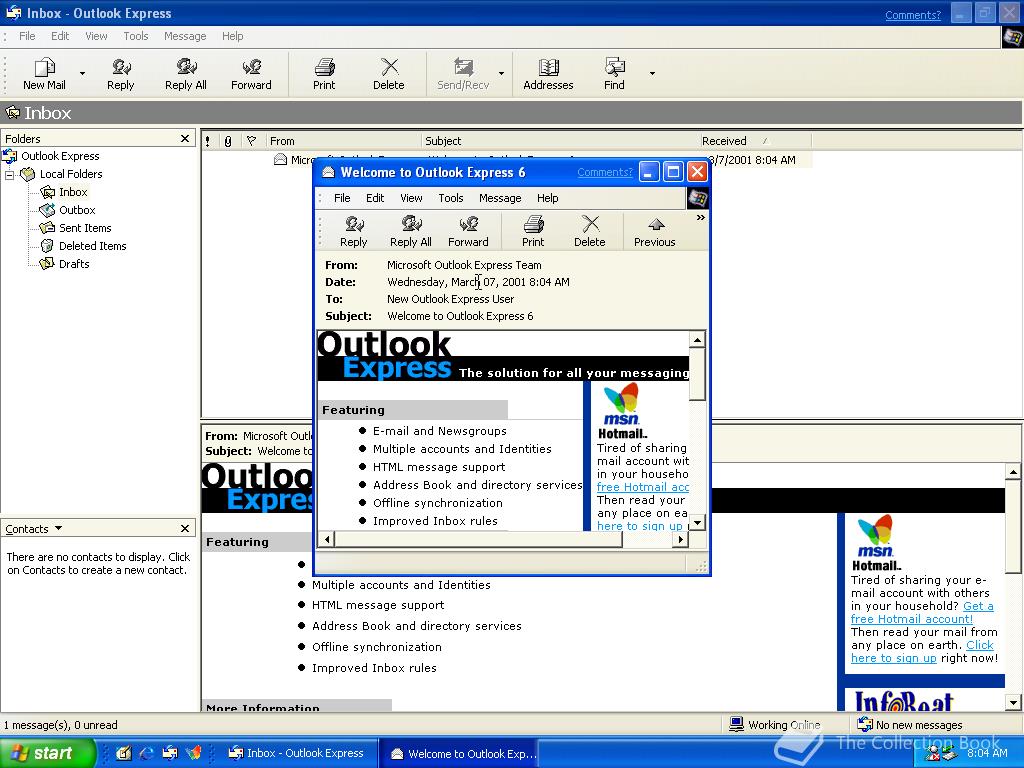Click scroll down arrow in preview pane

pyautogui.click(x=1013, y=703)
